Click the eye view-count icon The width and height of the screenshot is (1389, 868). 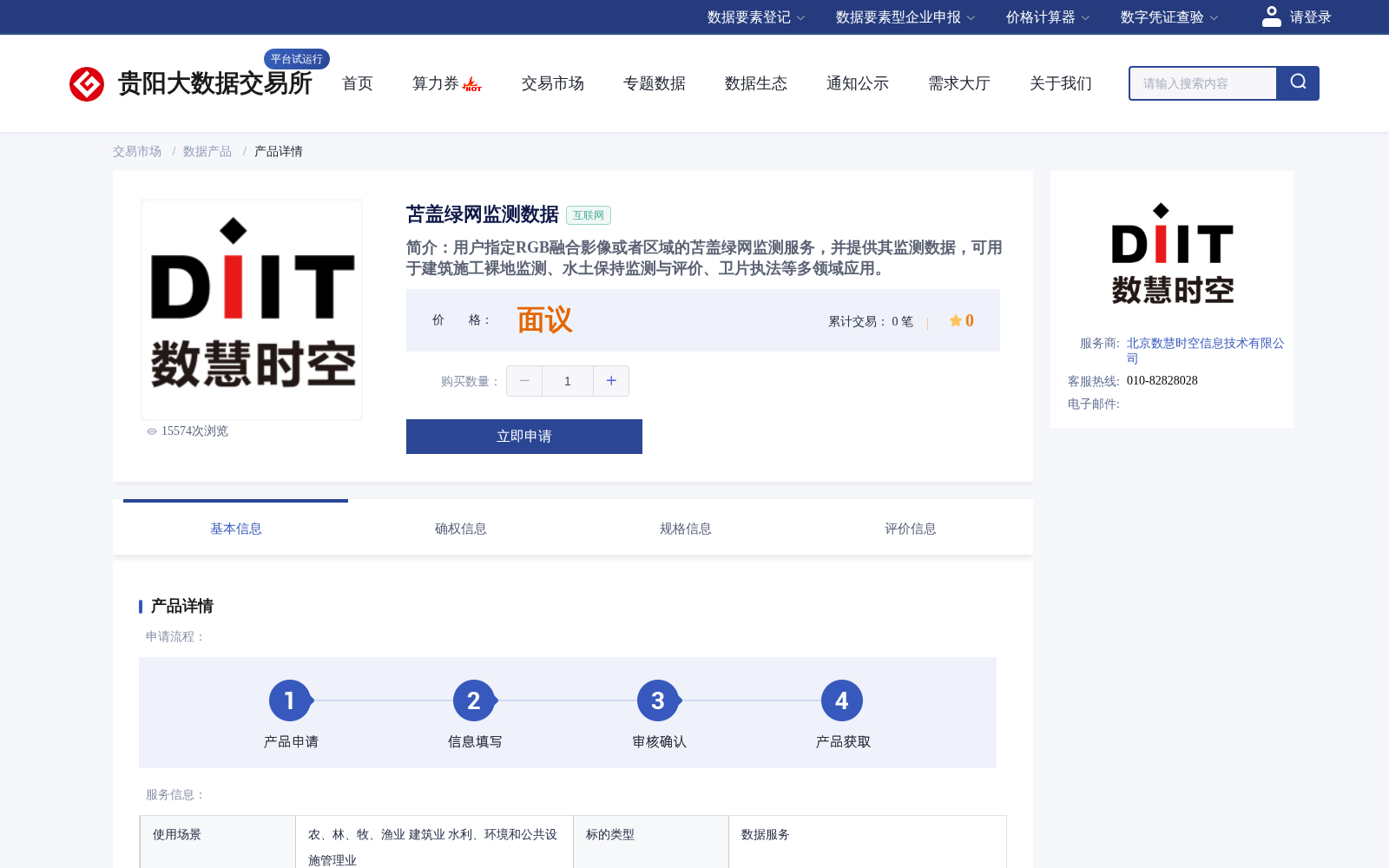coord(152,431)
